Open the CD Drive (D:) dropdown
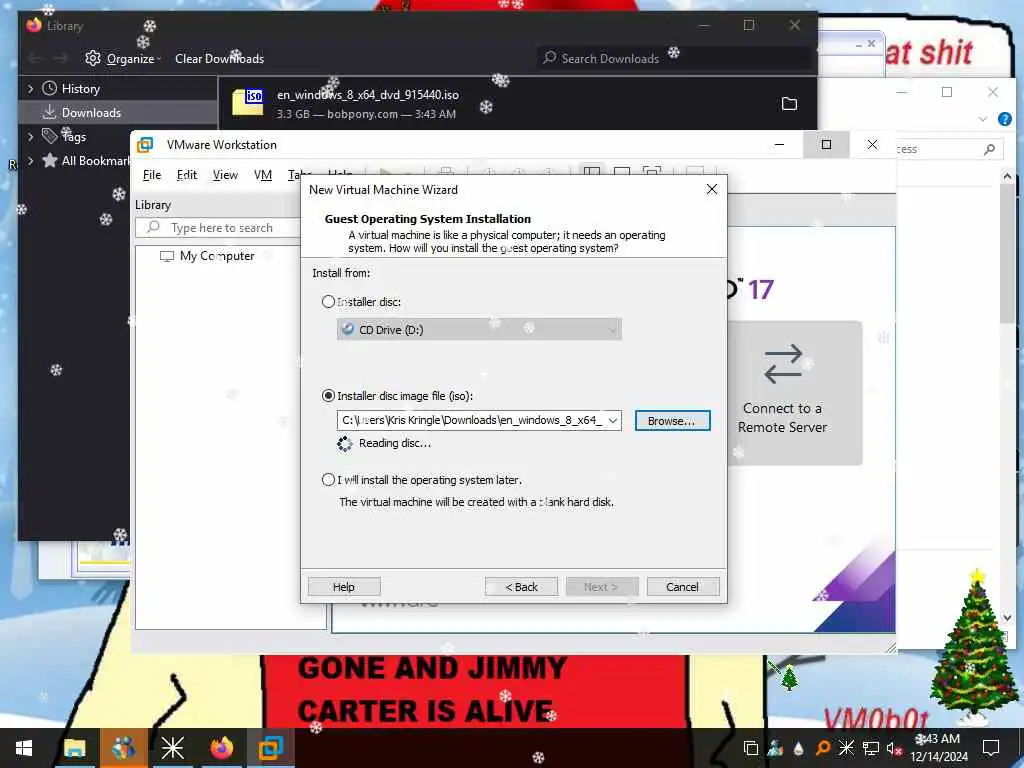 [479, 330]
